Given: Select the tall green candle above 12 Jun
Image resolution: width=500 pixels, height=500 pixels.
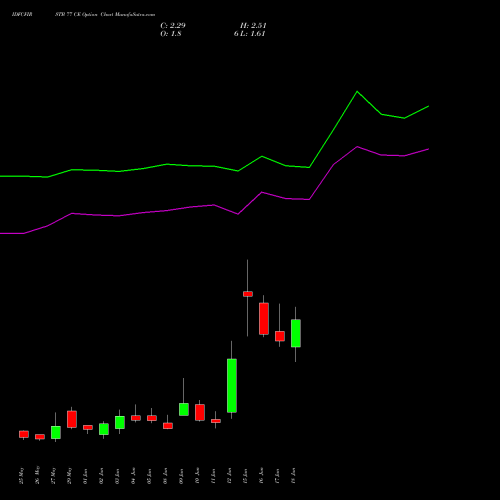Looking at the screenshot, I should [232, 386].
